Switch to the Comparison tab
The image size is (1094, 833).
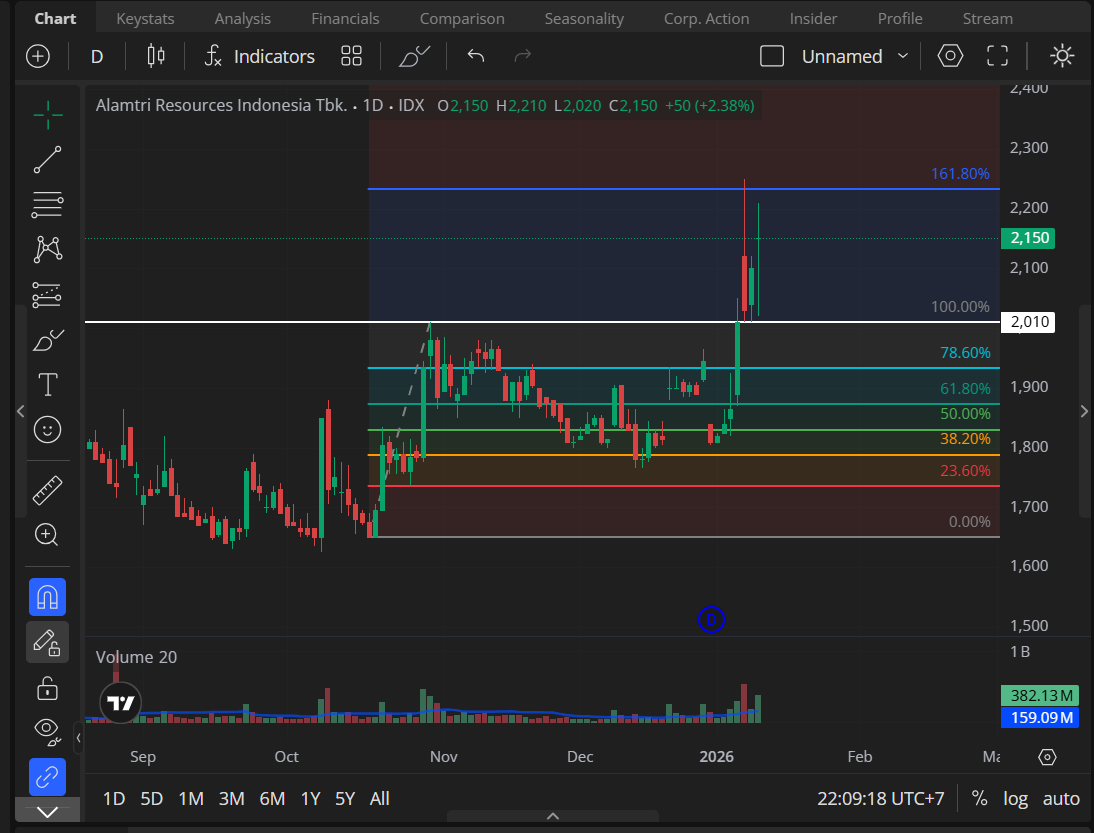pos(462,19)
